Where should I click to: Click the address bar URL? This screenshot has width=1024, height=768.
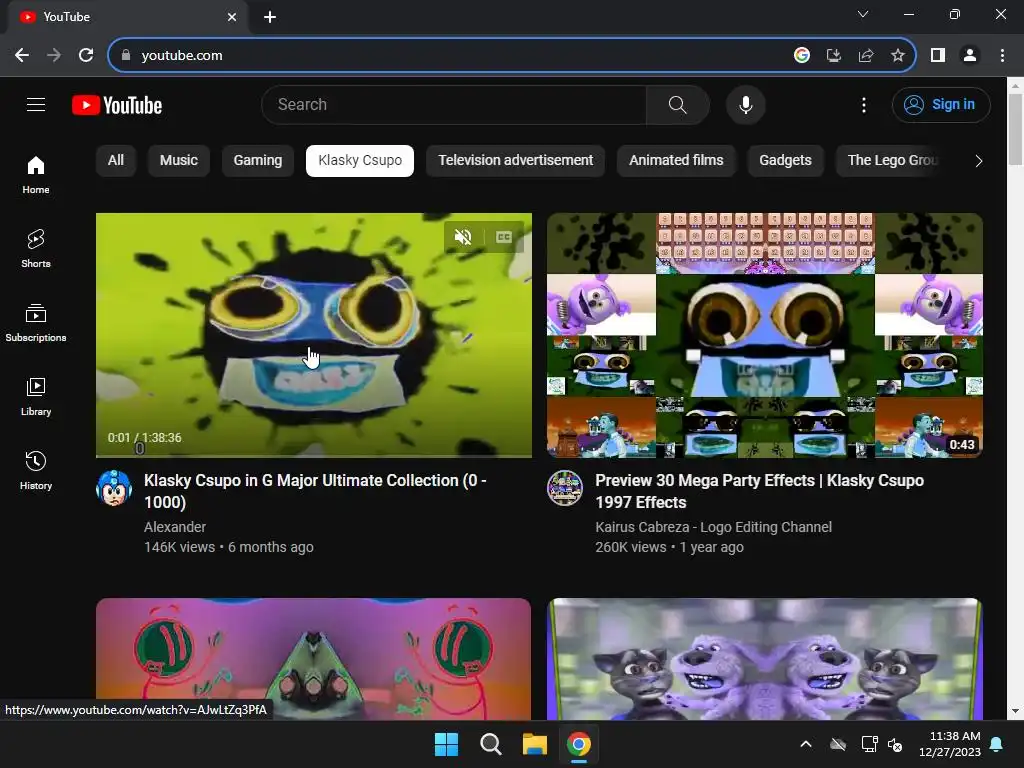(x=182, y=56)
